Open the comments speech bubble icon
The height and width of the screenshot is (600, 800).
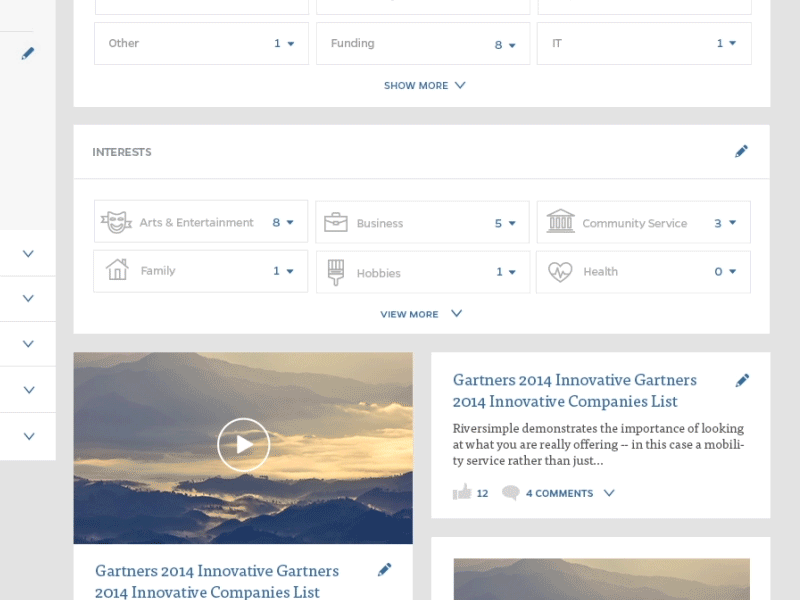click(510, 493)
